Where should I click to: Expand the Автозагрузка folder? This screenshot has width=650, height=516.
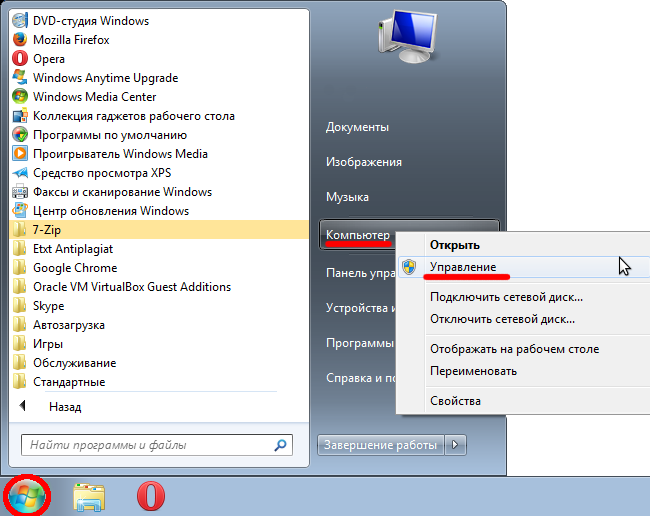coord(159,325)
